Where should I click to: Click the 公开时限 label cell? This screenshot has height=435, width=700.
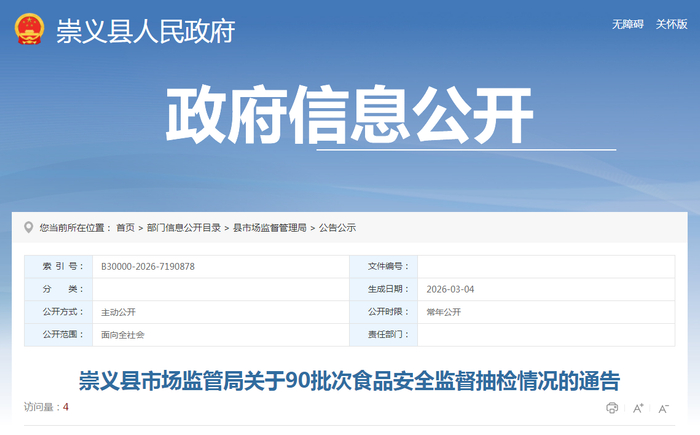point(383,312)
